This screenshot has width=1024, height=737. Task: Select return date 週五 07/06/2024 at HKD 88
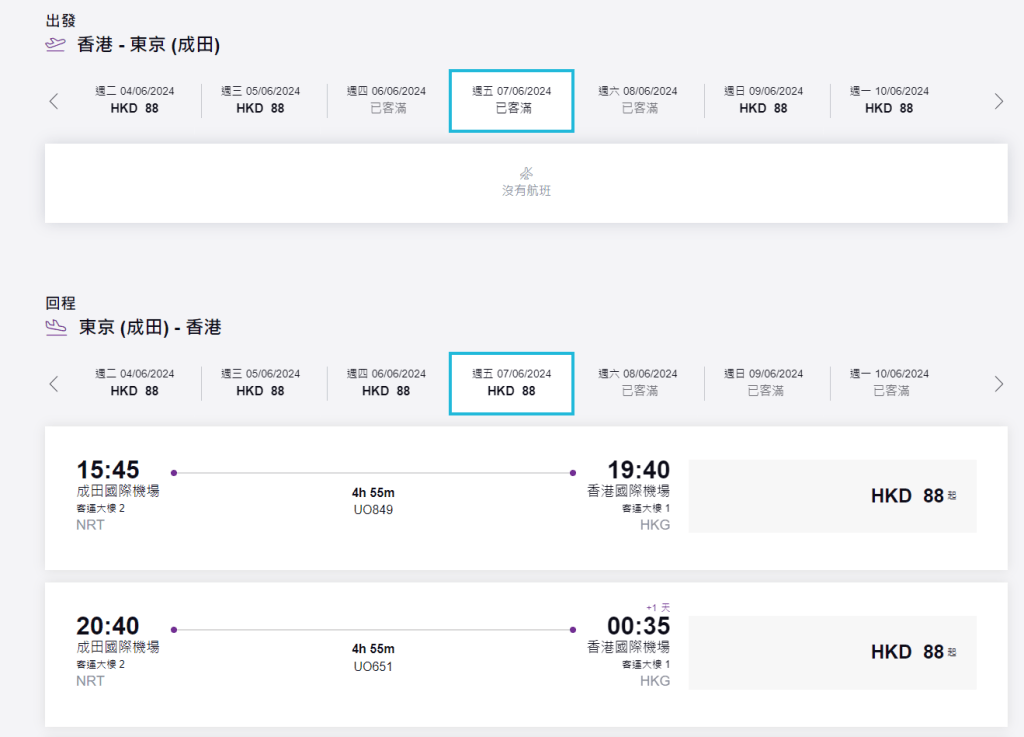[511, 382]
